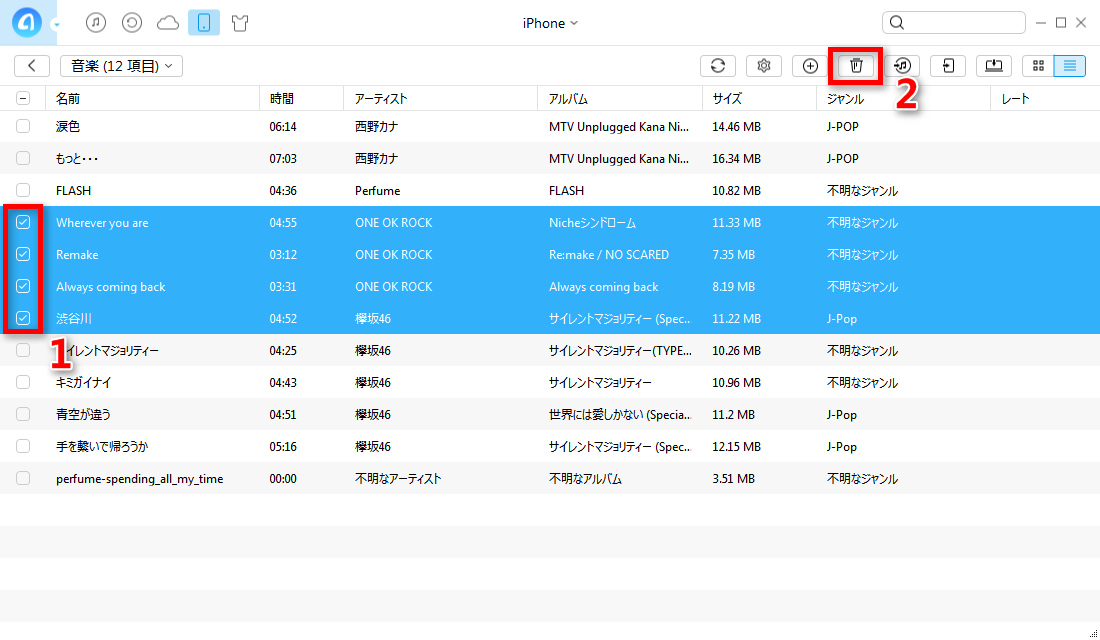
Task: Click the 05:16 duration cell
Action: click(283, 446)
